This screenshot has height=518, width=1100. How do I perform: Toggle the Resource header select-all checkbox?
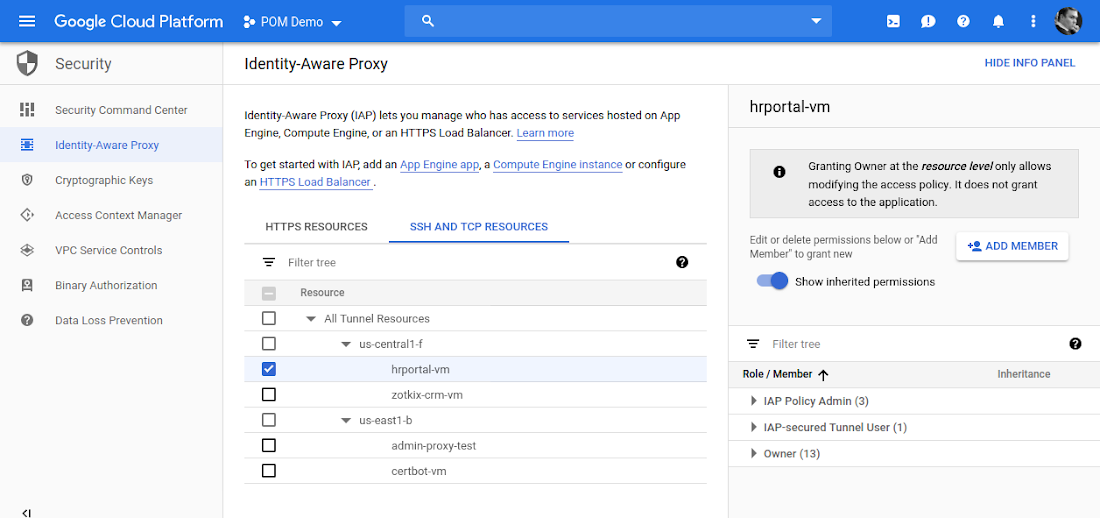[x=269, y=293]
